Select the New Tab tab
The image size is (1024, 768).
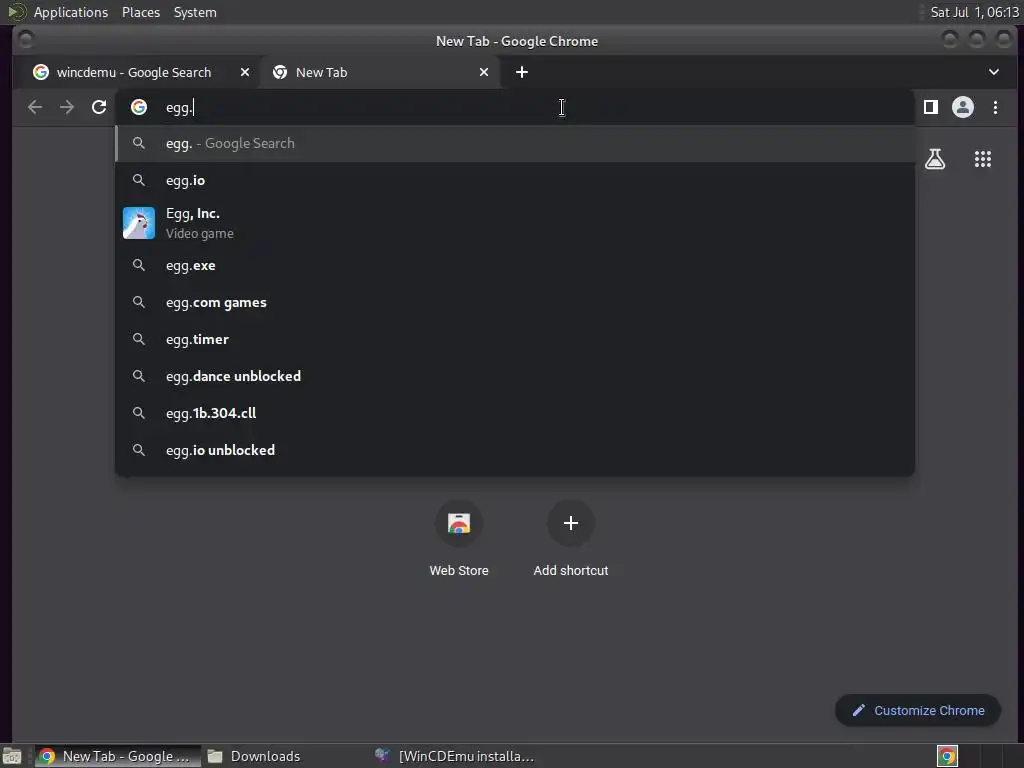(x=379, y=72)
